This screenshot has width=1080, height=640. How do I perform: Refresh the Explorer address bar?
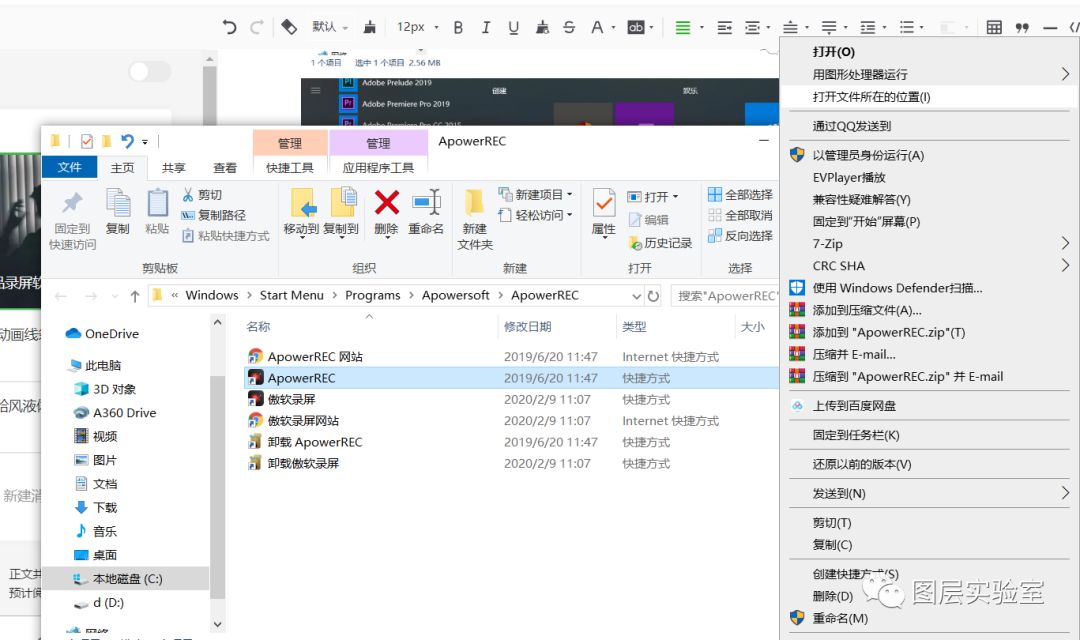pos(654,296)
